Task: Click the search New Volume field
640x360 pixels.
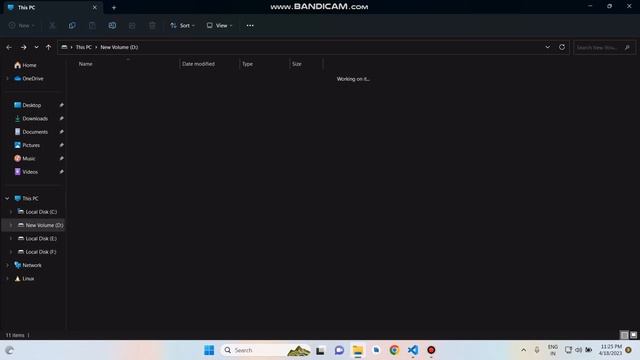Action: (604, 47)
